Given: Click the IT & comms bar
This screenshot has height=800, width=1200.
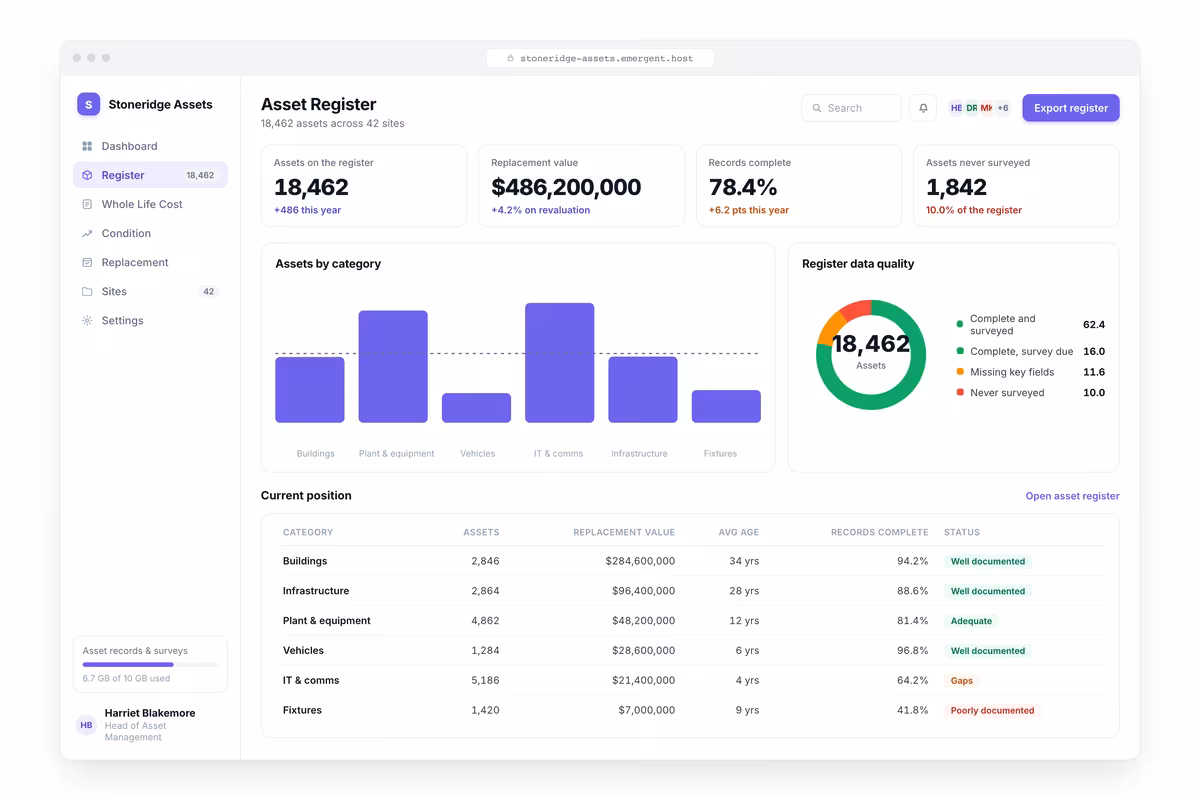Looking at the screenshot, I should click(x=560, y=363).
